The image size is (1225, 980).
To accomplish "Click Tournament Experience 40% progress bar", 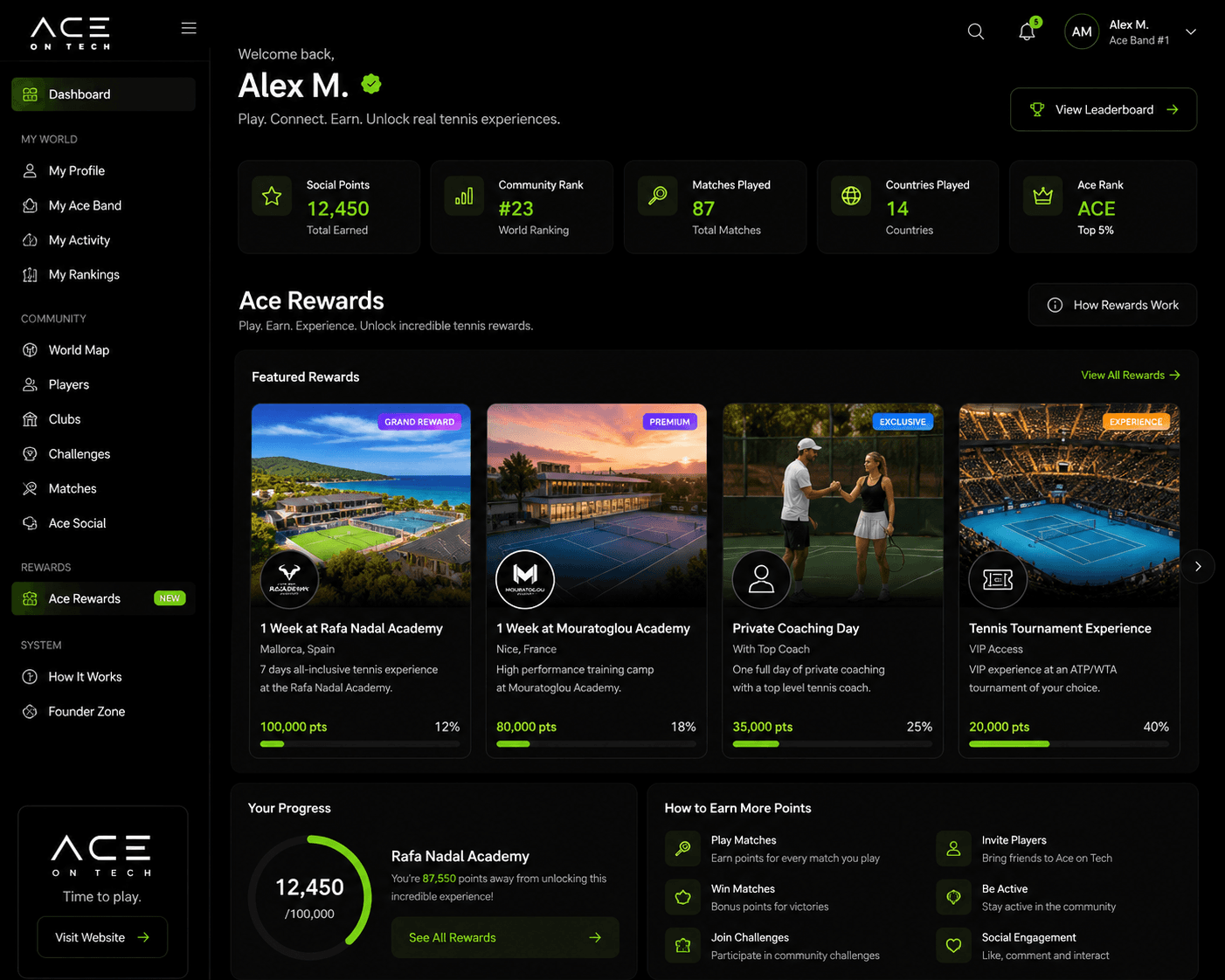I will point(1069,744).
